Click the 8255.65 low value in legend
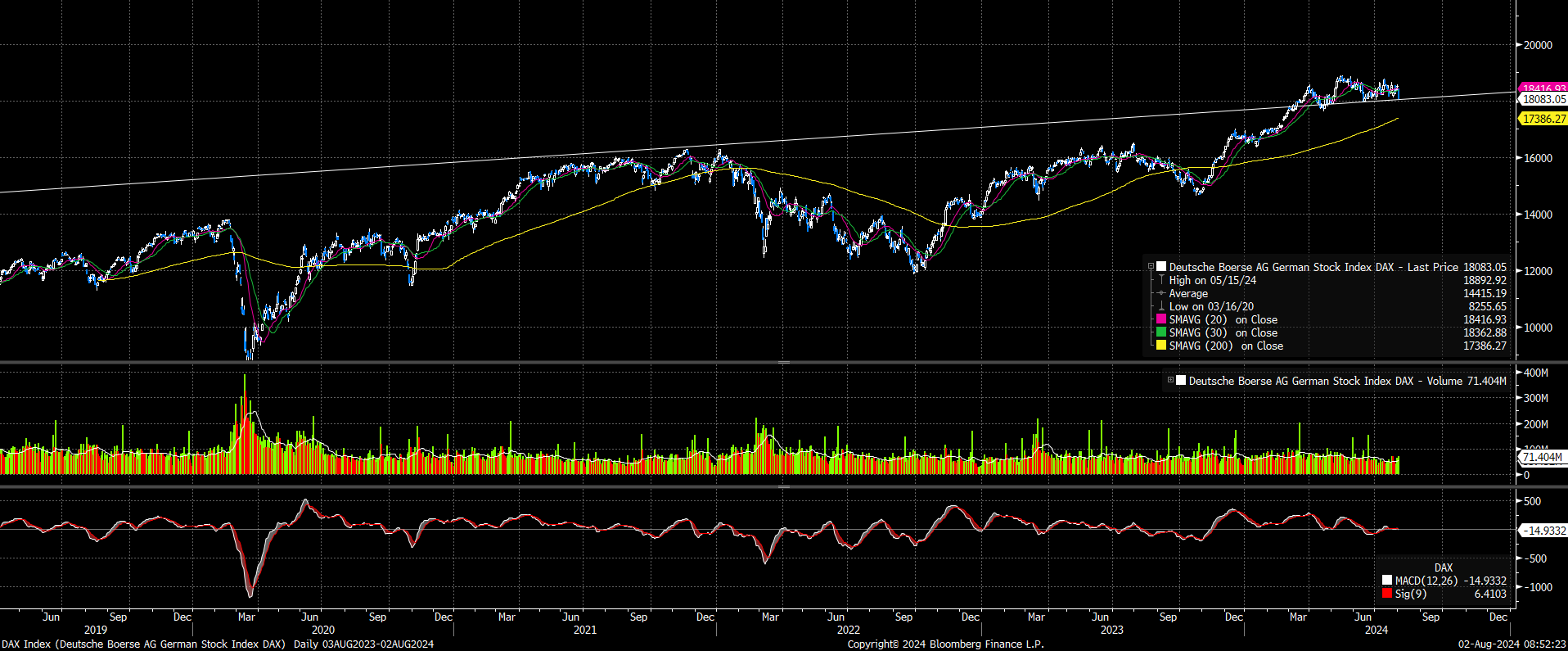The image size is (1568, 651). (1487, 306)
